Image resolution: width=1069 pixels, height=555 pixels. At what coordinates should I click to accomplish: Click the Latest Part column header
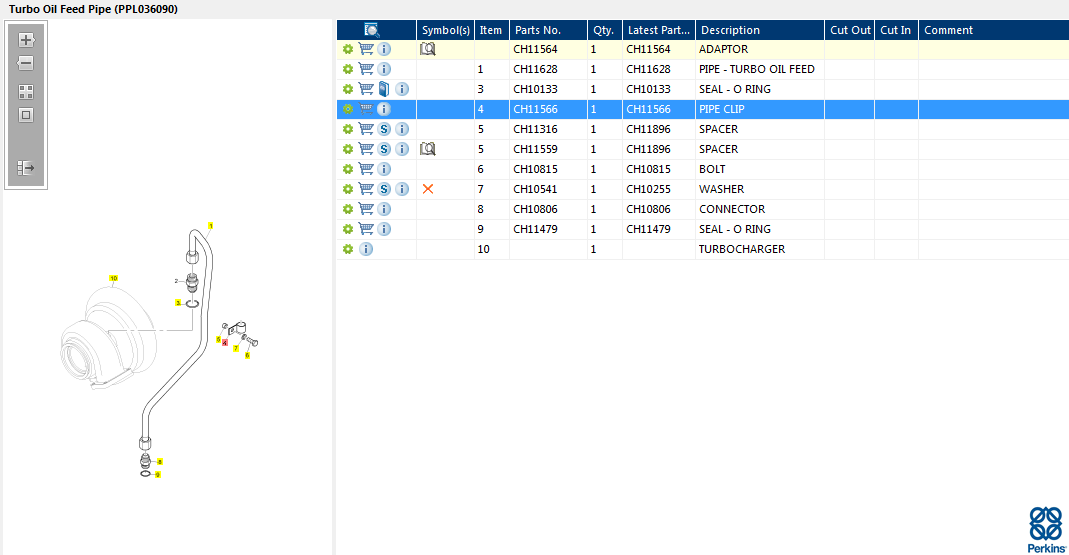pos(657,30)
